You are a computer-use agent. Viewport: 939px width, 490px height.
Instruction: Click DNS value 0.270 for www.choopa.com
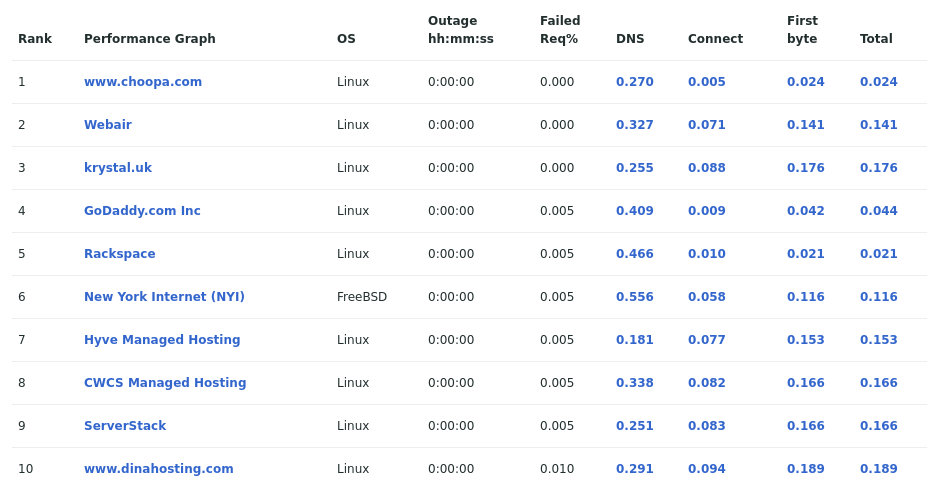point(635,82)
